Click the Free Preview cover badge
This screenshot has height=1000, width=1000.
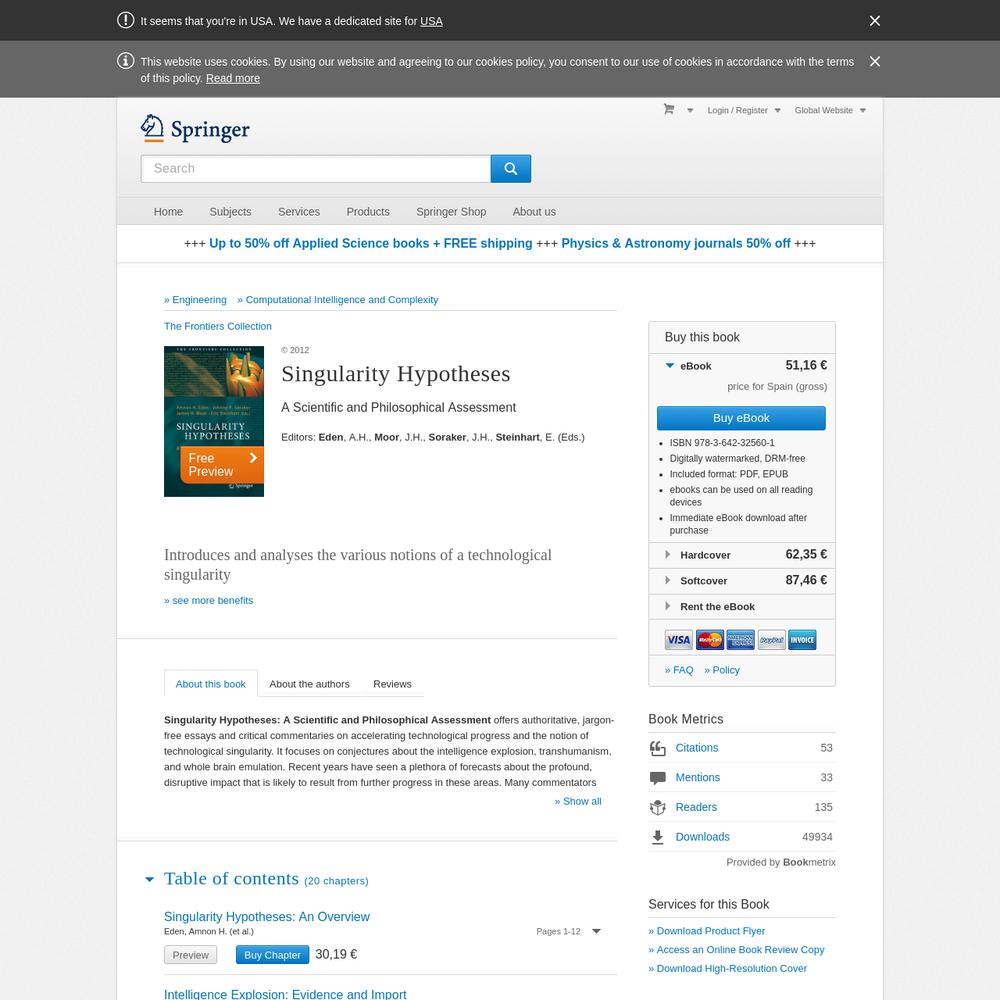(222, 465)
